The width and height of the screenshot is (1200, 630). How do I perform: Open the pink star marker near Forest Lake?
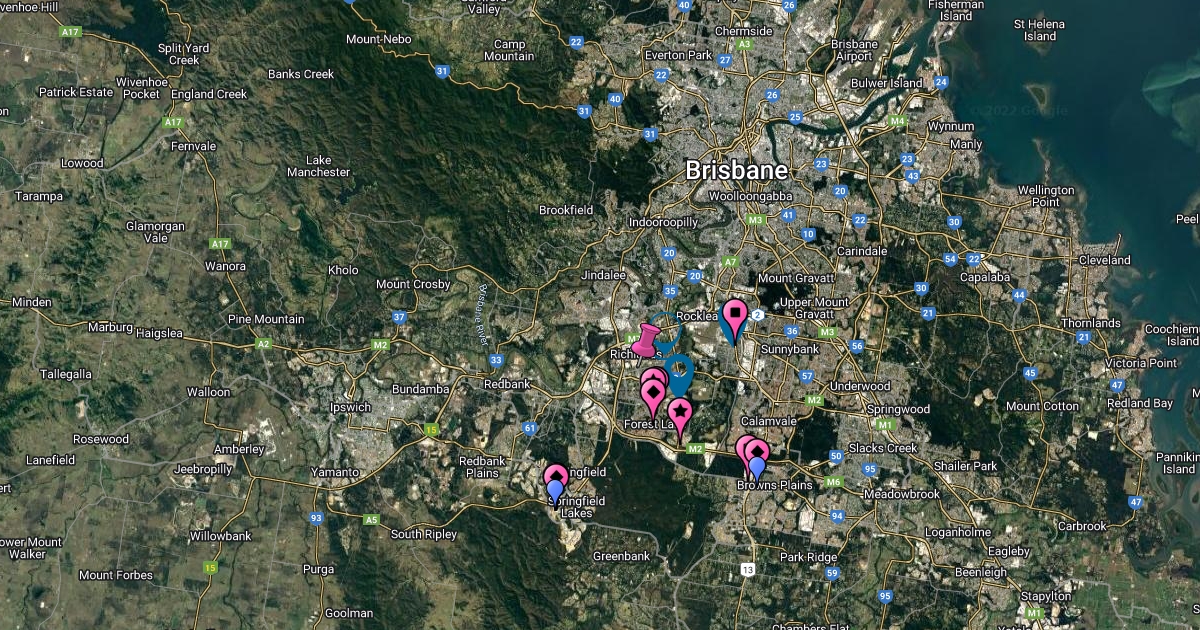tap(680, 411)
